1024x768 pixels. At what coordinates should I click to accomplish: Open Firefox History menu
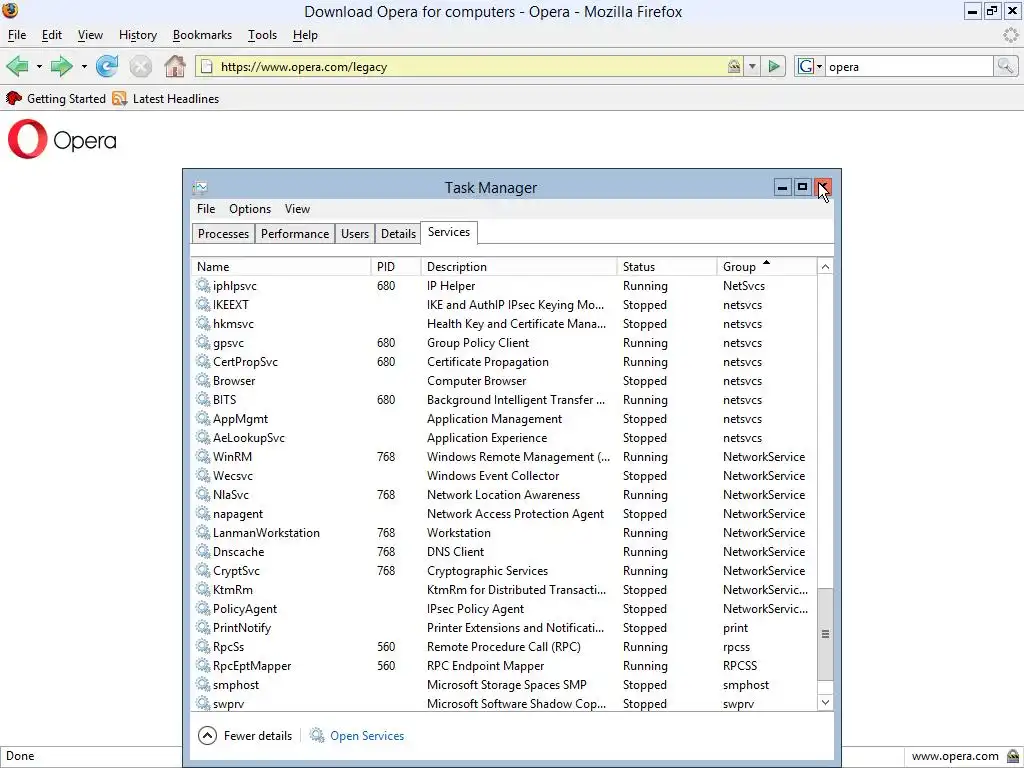tap(138, 35)
